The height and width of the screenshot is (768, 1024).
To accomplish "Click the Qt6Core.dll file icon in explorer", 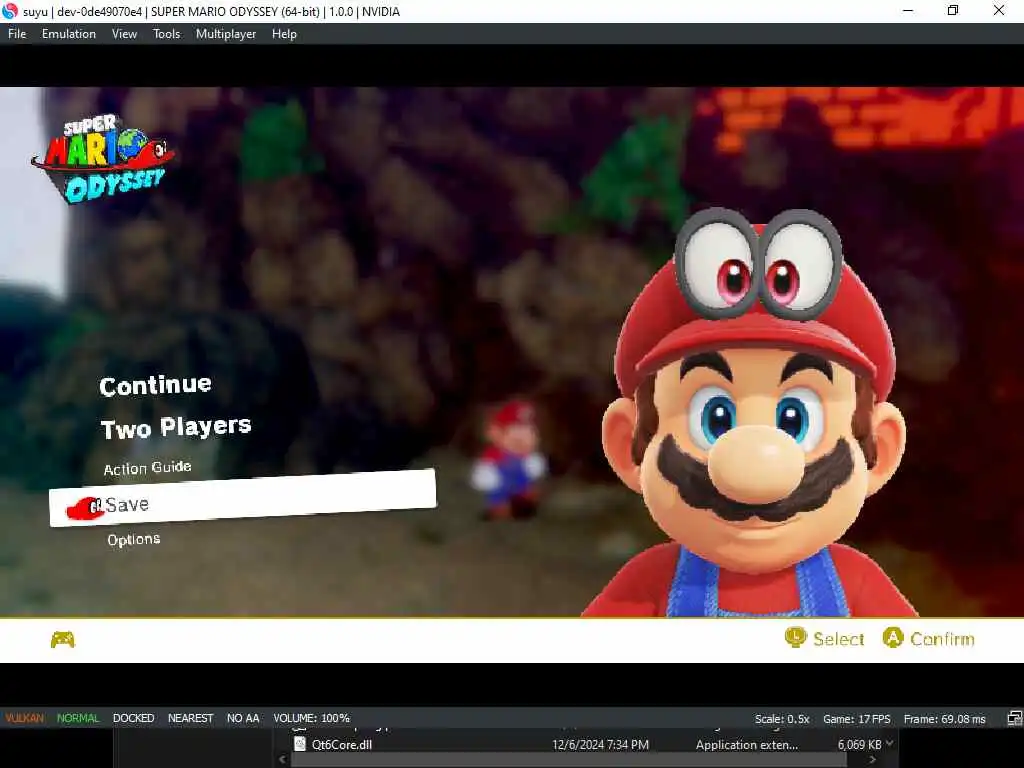I will 300,744.
